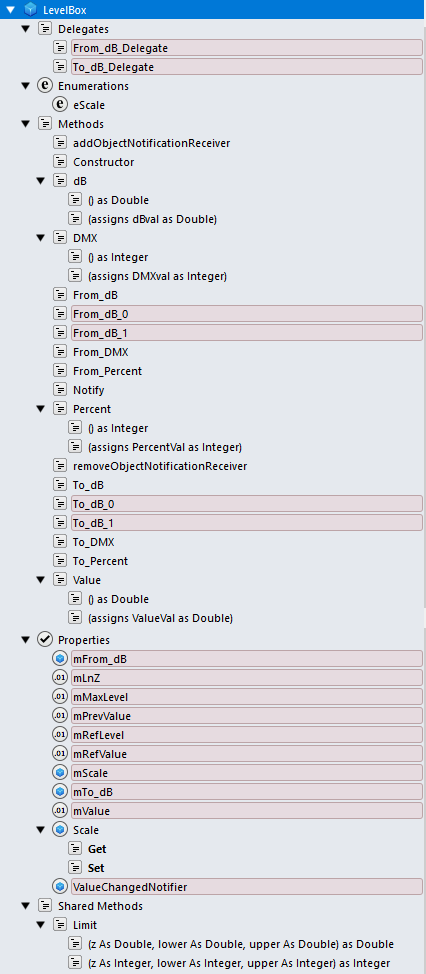
Task: Collapse the Delegates section
Action: (25, 29)
